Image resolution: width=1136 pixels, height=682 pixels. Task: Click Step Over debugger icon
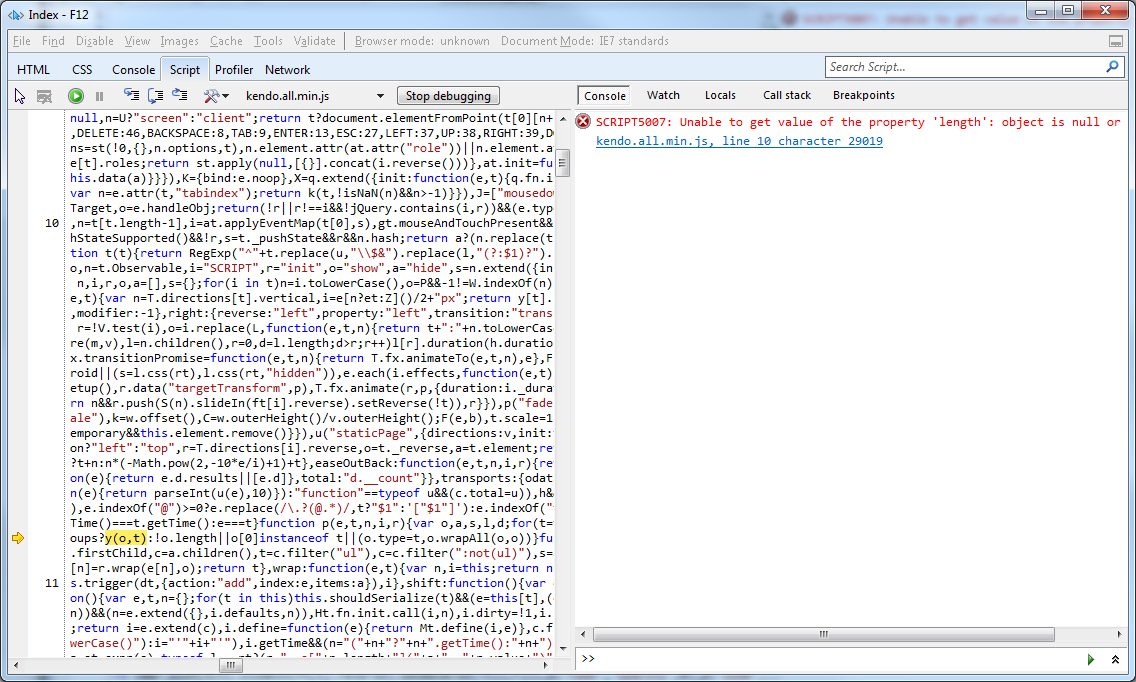click(155, 95)
